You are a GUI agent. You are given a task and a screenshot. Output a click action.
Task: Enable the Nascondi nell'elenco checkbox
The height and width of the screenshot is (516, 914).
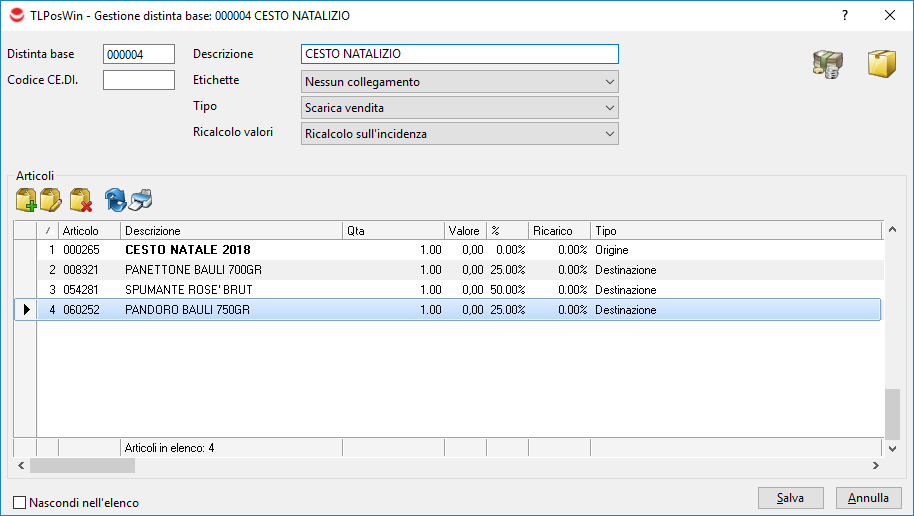[20, 503]
